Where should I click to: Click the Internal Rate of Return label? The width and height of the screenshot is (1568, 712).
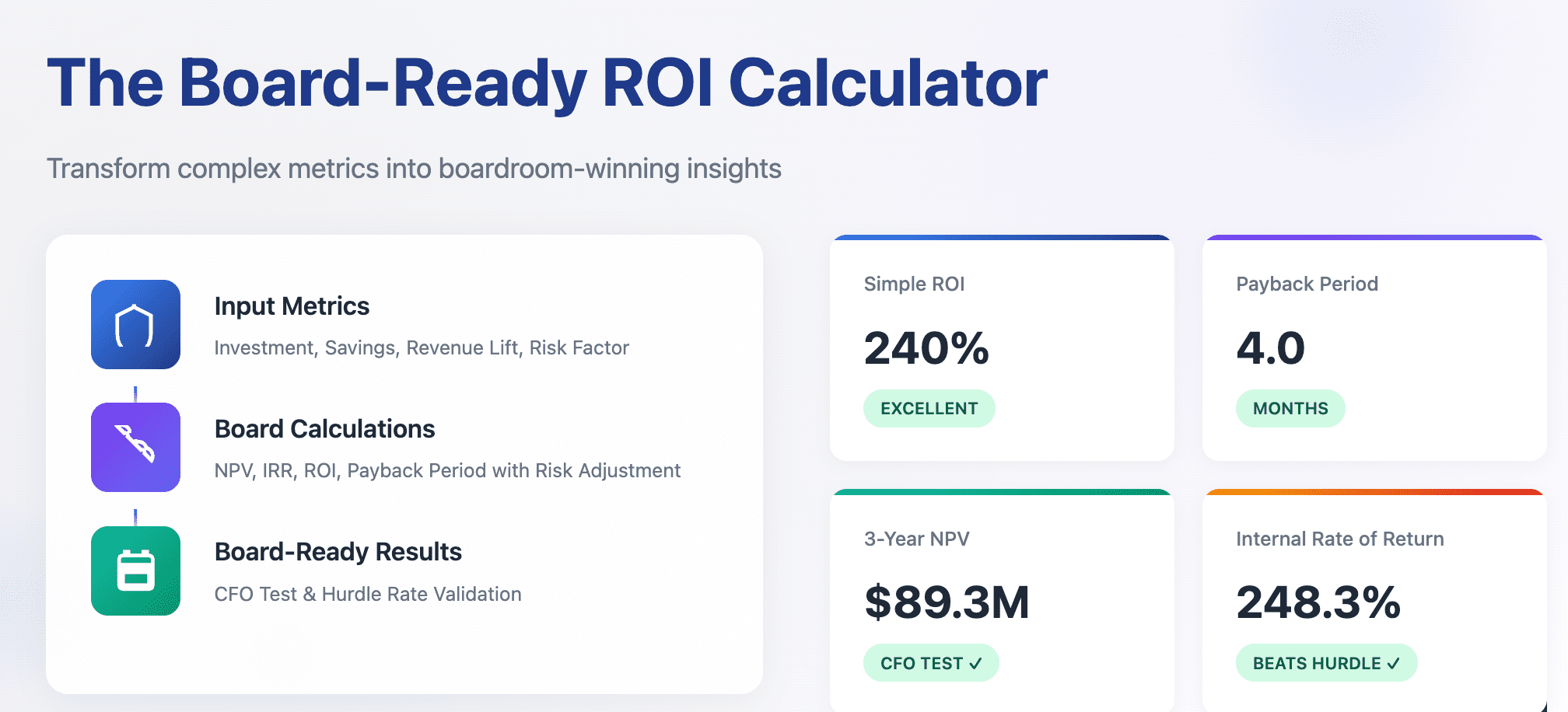pos(1339,539)
